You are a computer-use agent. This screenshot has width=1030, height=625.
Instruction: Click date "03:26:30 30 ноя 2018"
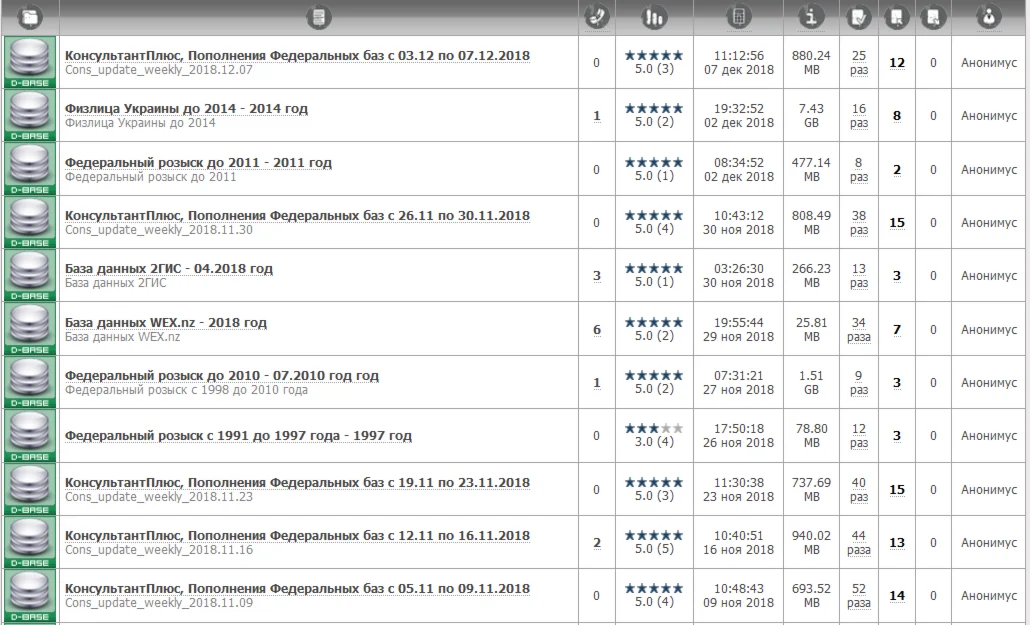(x=738, y=275)
